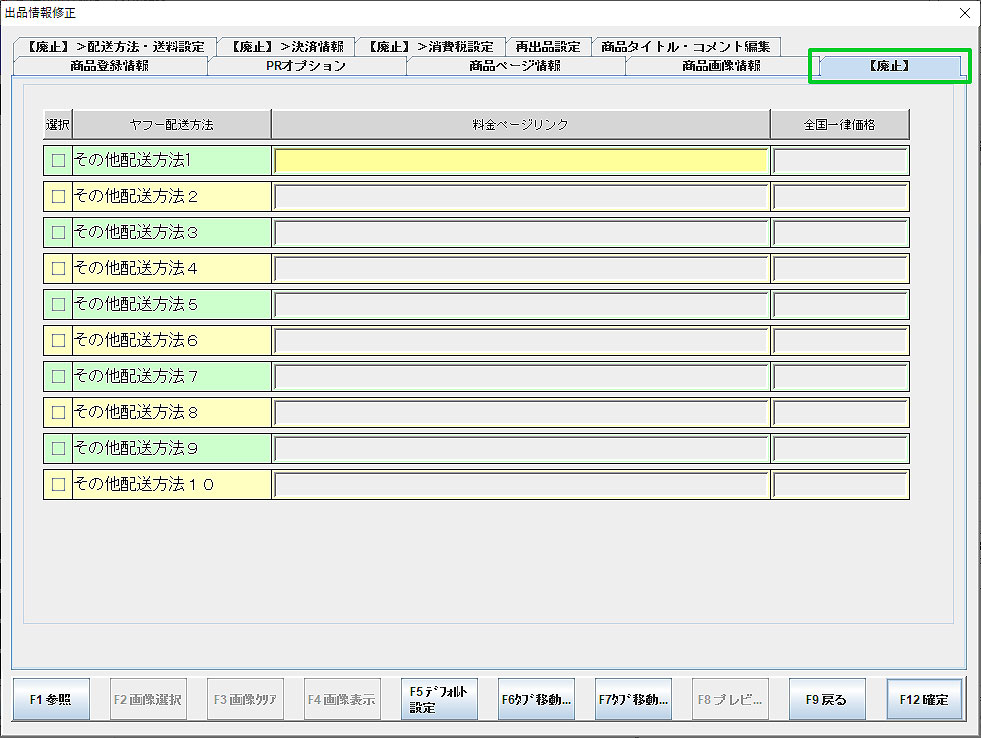The image size is (981, 738).
Task: Click the 全国一律価格 field for その他配送方法2
Action: click(840, 196)
